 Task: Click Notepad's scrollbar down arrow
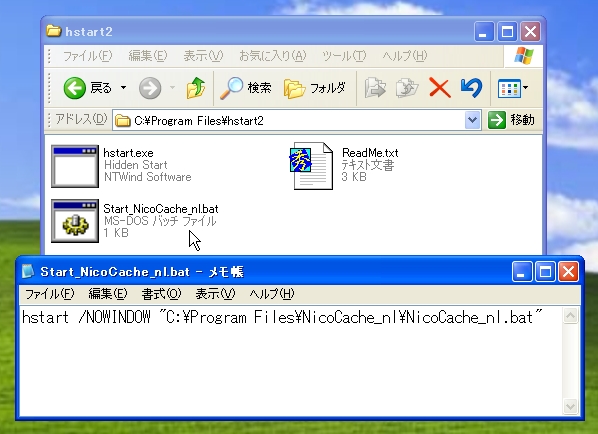[x=571, y=407]
